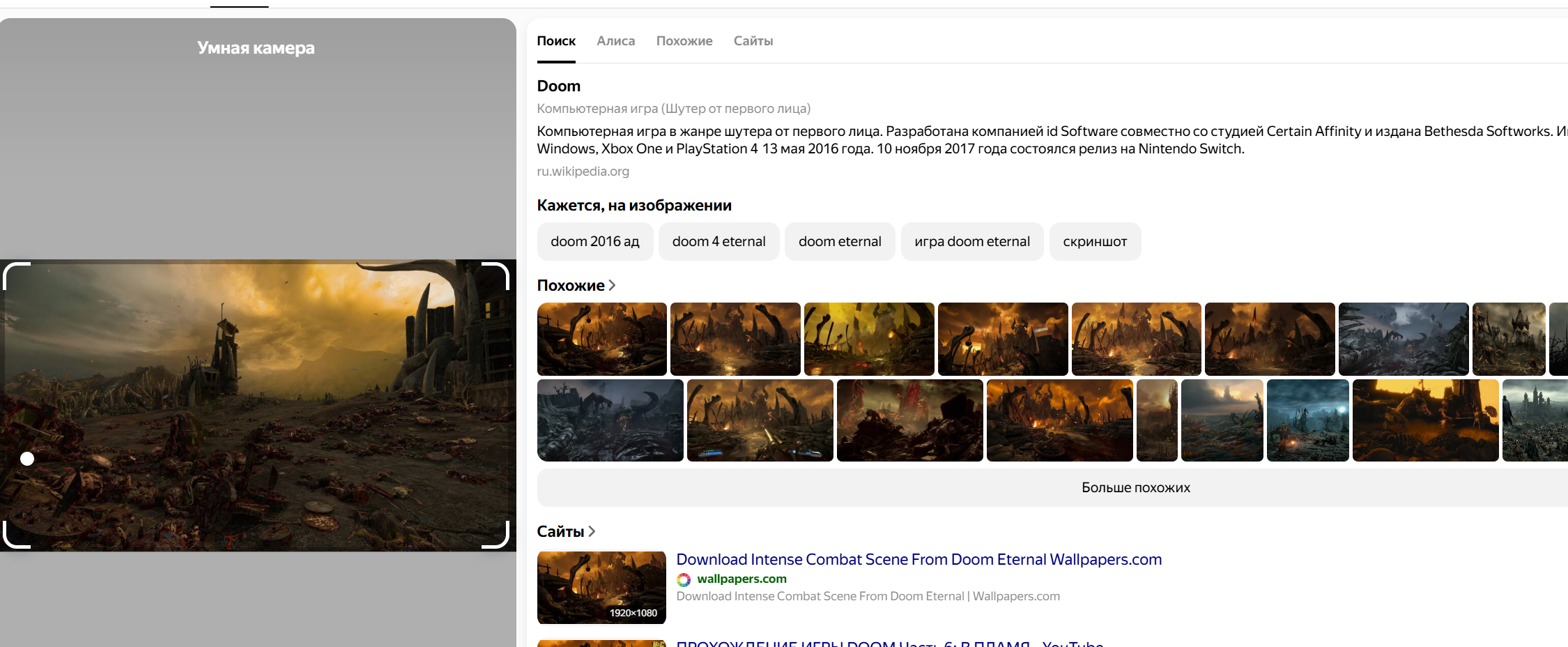This screenshot has height=647, width=1568.
Task: Grab the top-right crop corner handle
Action: coord(495,276)
